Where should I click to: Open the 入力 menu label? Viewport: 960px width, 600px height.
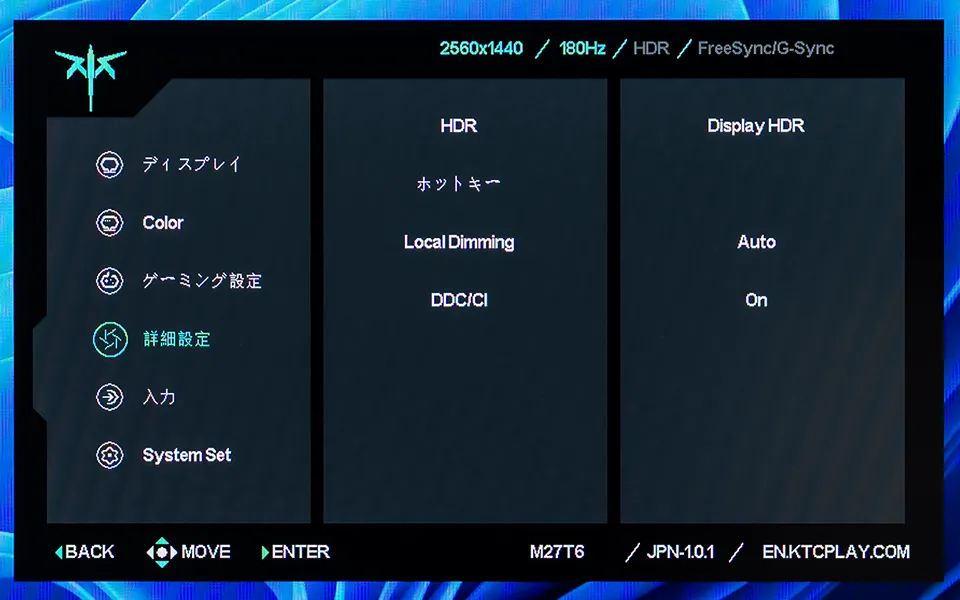(159, 397)
